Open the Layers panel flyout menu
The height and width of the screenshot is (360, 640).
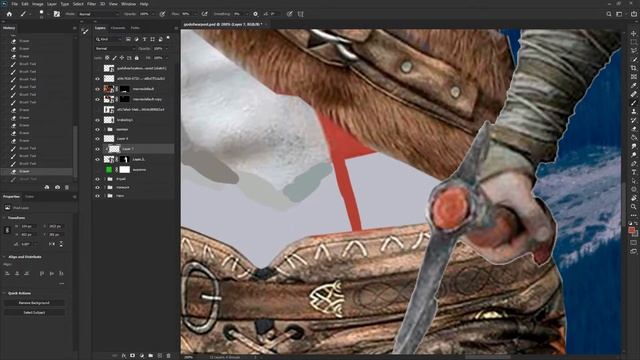[x=176, y=28]
